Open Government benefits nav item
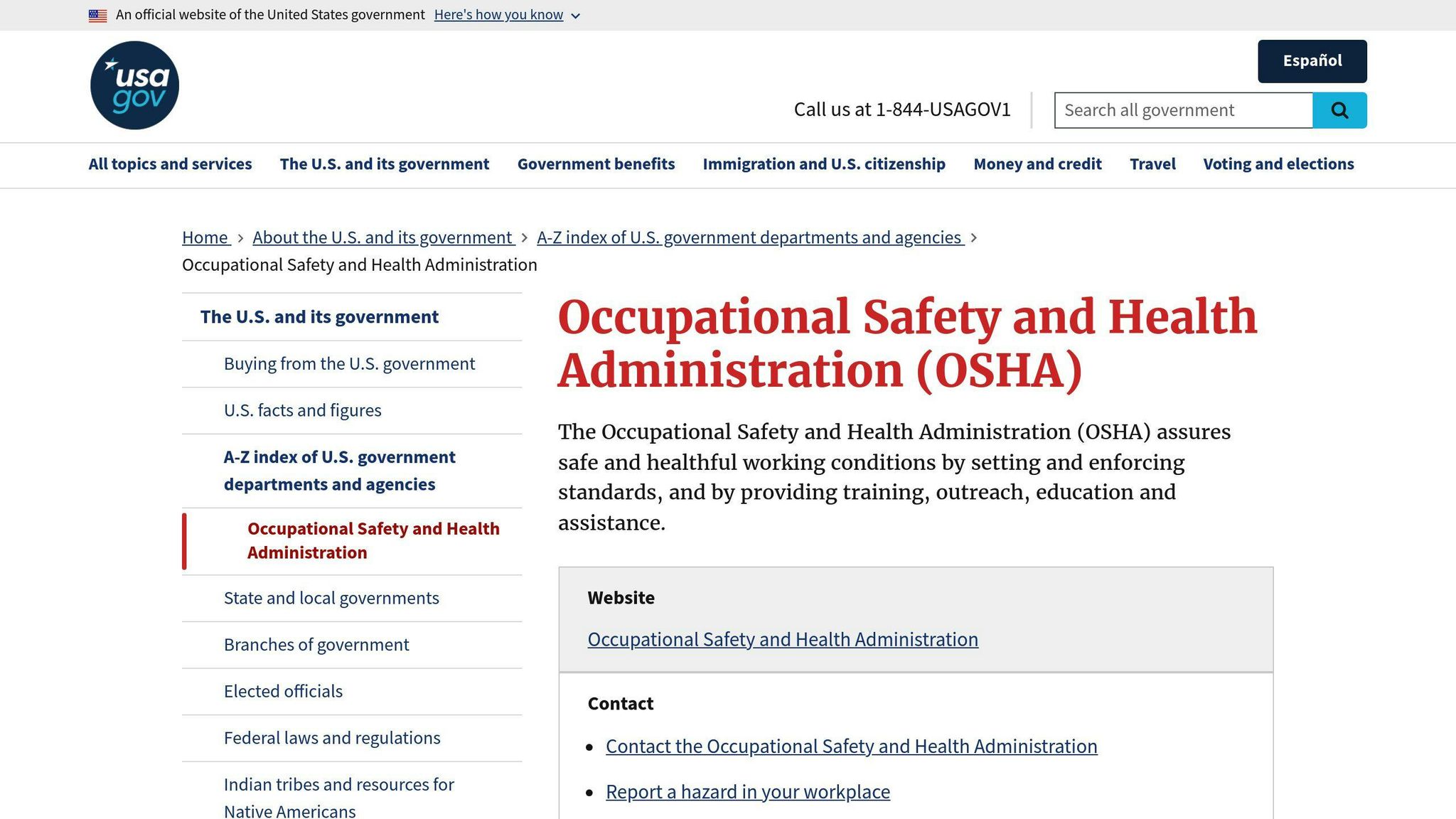Image resolution: width=1456 pixels, height=819 pixels. click(x=596, y=164)
